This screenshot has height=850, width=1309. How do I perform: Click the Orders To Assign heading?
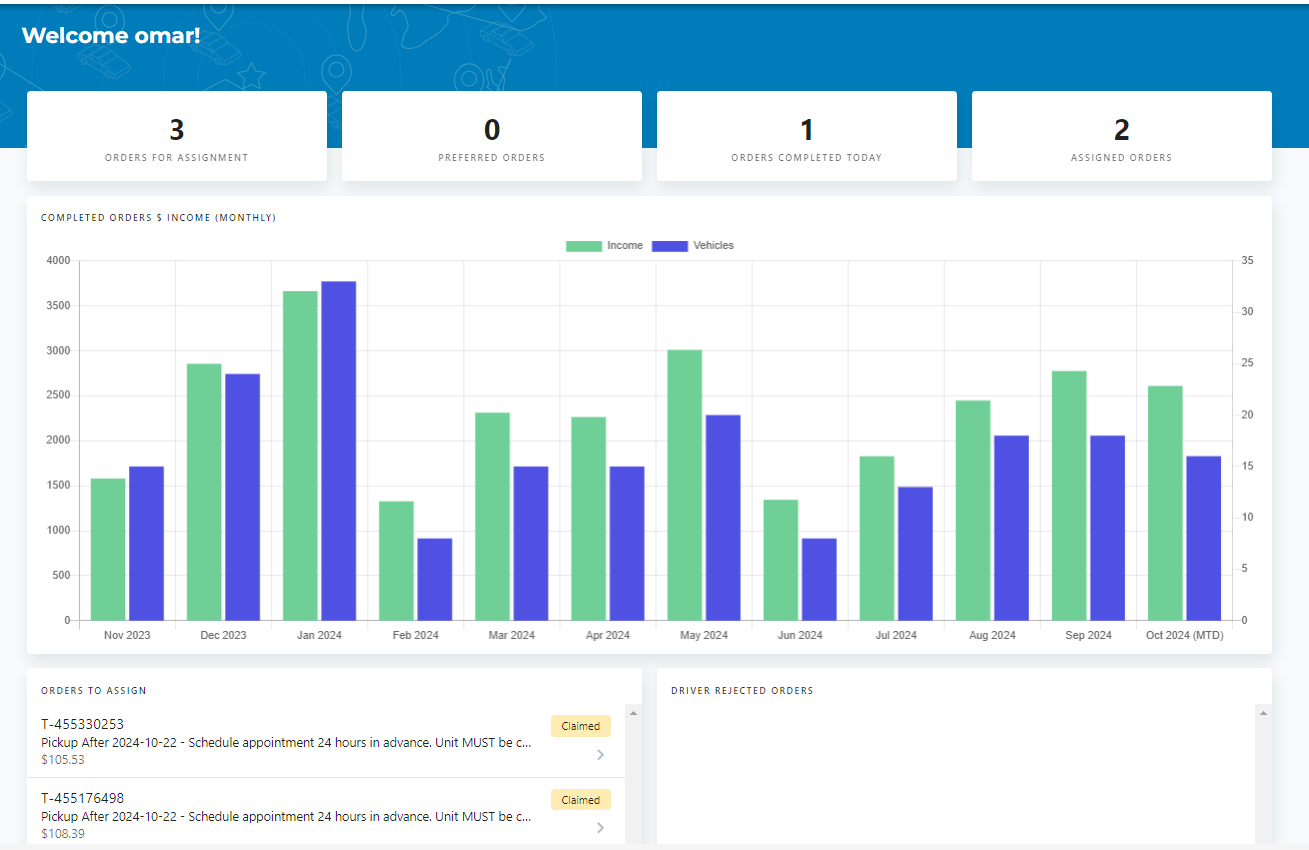click(x=94, y=691)
